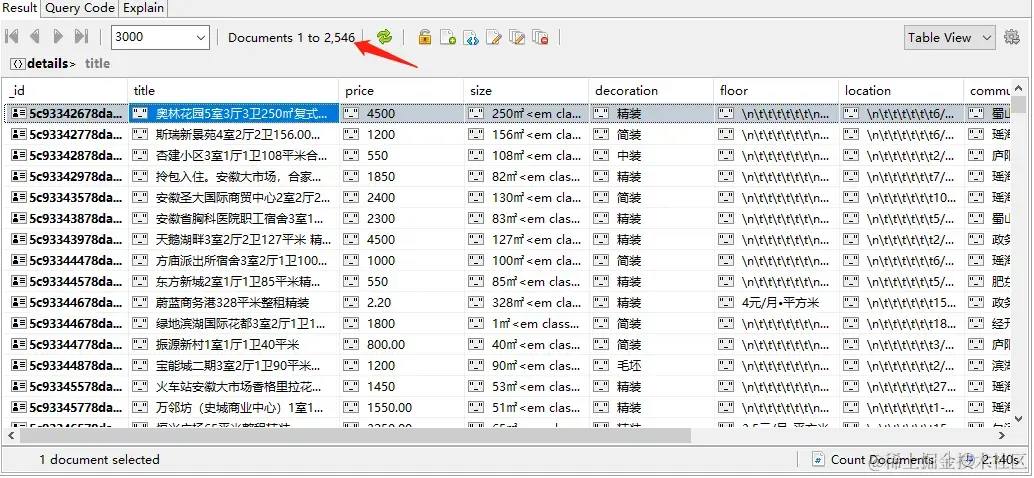1034x478 pixels.
Task: Click the size column header
Action: click(x=526, y=91)
